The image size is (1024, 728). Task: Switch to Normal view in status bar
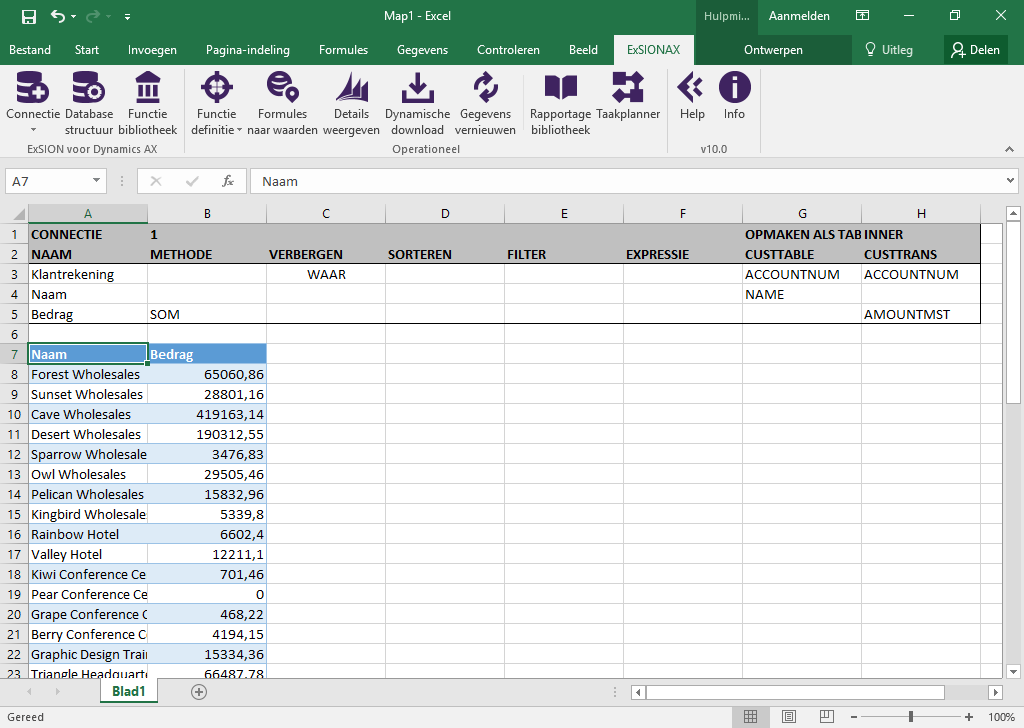coord(750,717)
